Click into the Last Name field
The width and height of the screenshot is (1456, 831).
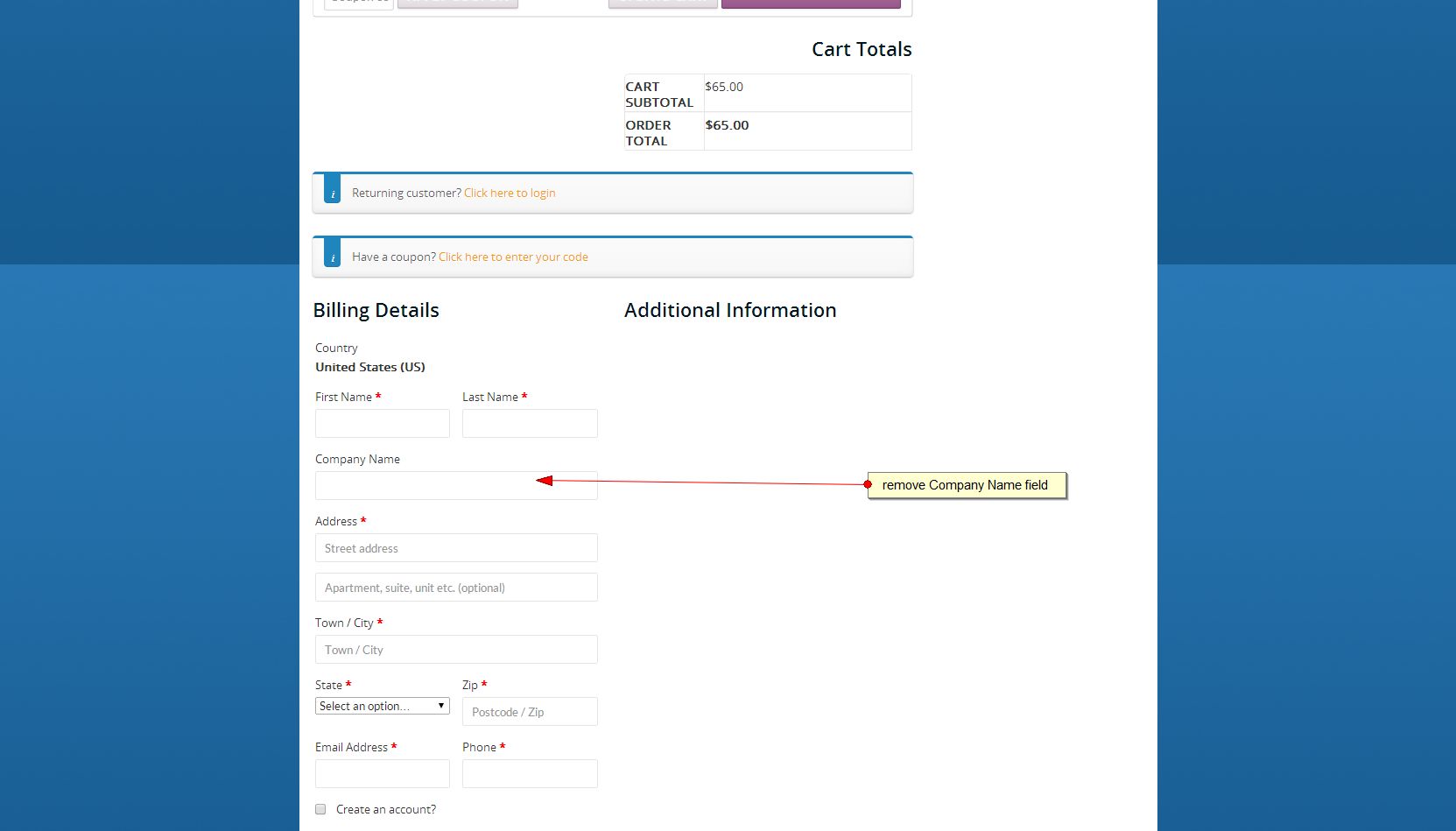[x=530, y=424]
